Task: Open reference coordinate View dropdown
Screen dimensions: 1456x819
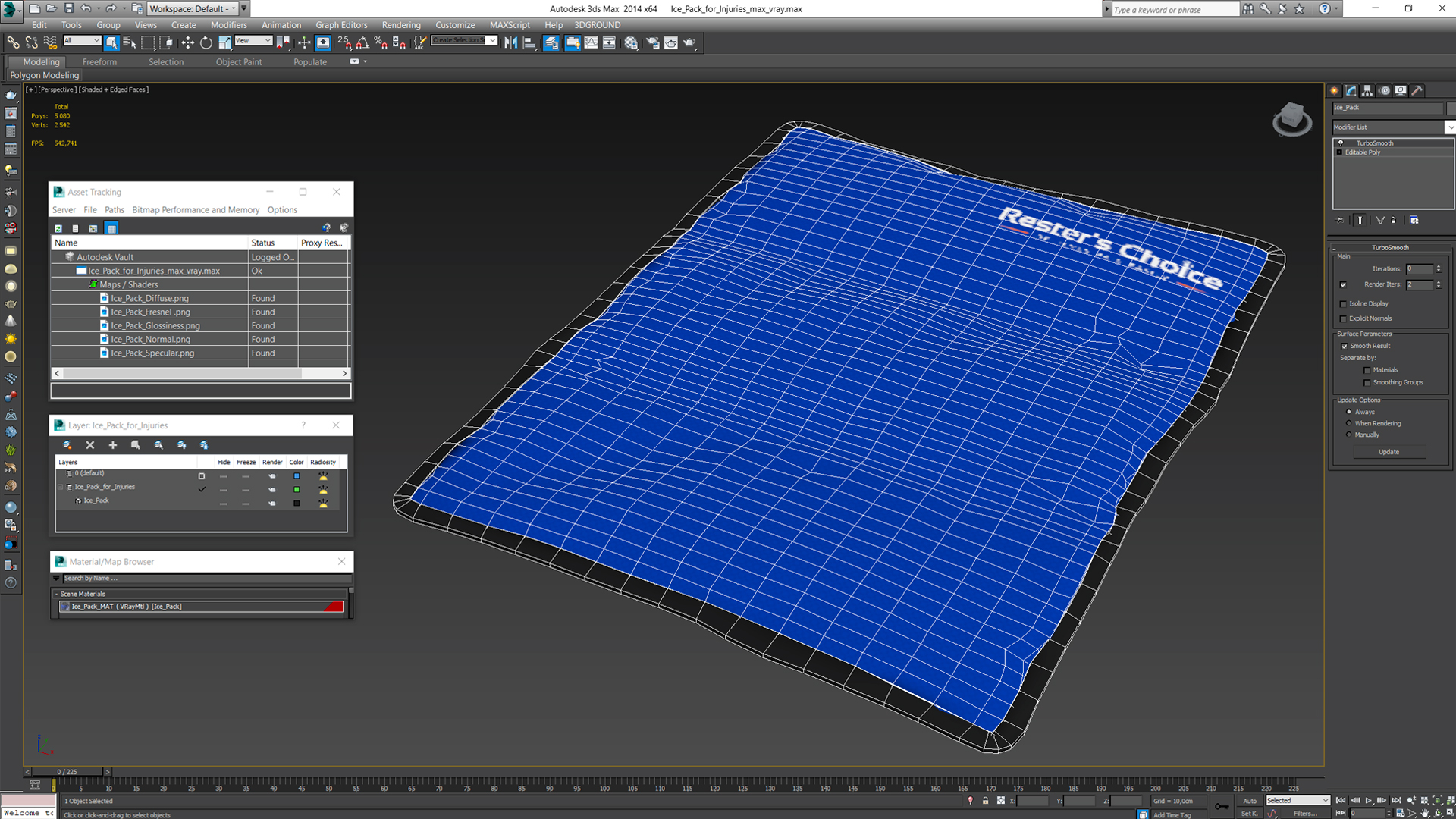Action: (x=253, y=40)
